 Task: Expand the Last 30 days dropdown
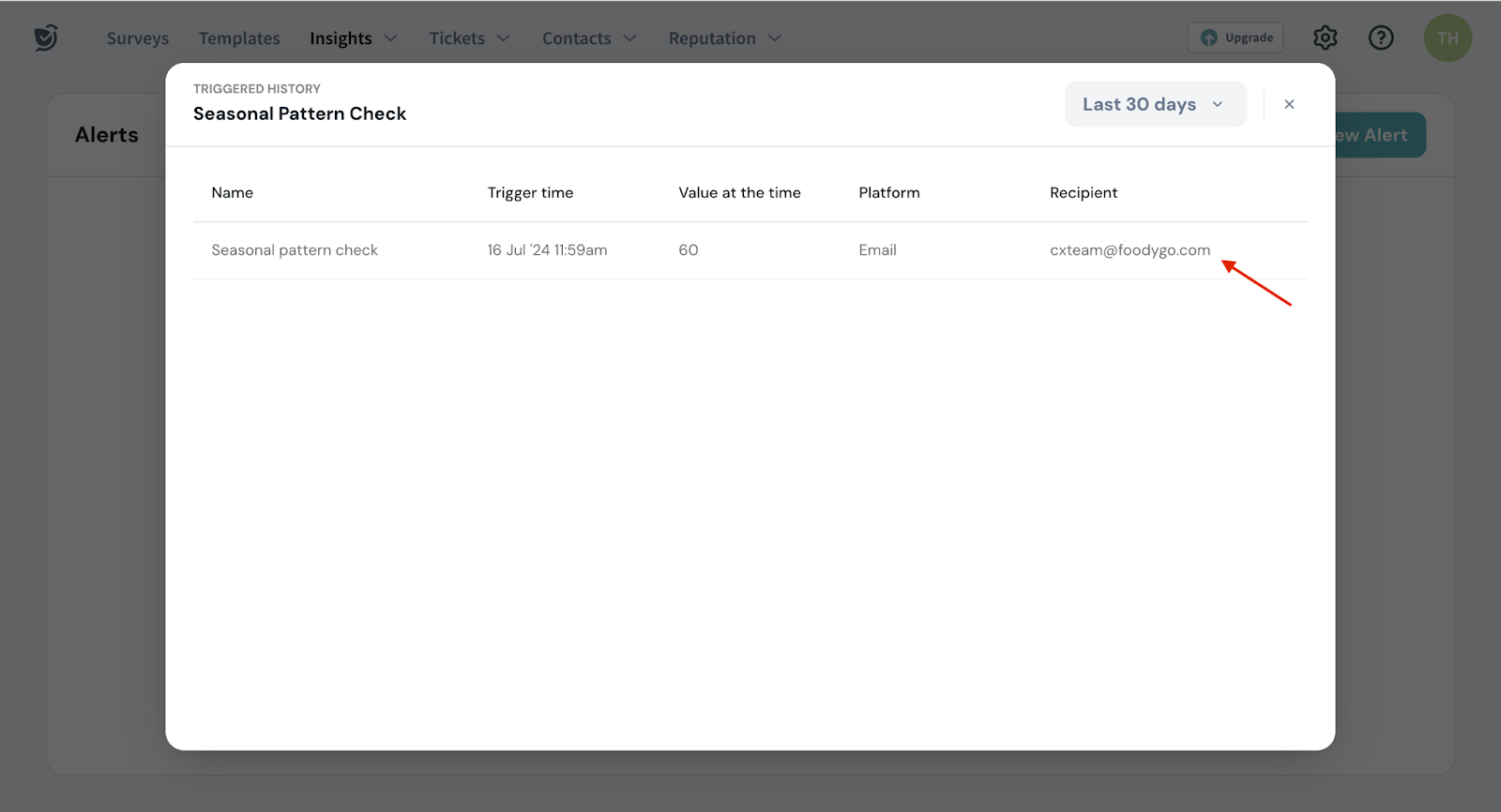[x=1155, y=104]
